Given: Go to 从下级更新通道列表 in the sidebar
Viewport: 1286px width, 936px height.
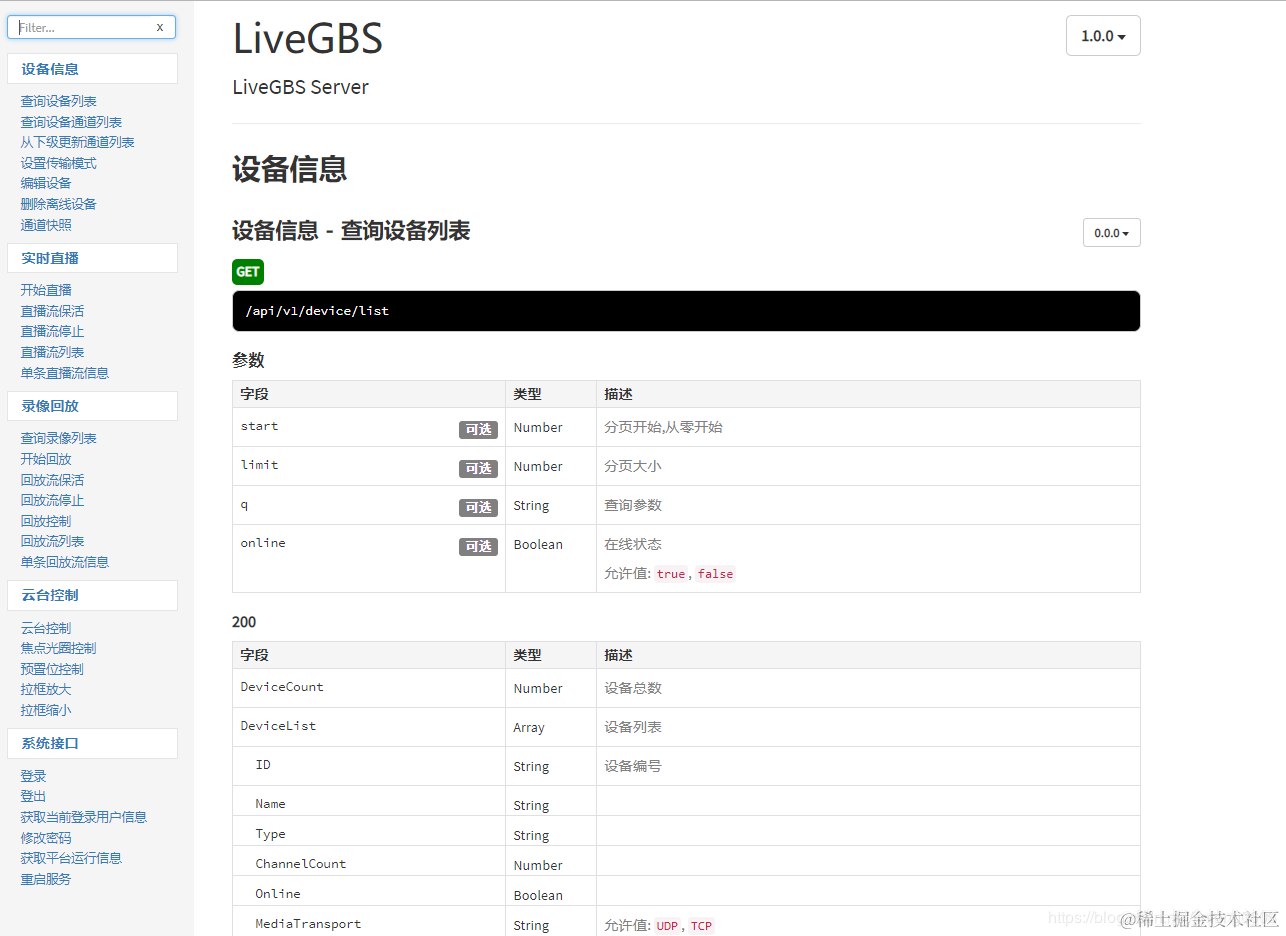Looking at the screenshot, I should pyautogui.click(x=77, y=142).
